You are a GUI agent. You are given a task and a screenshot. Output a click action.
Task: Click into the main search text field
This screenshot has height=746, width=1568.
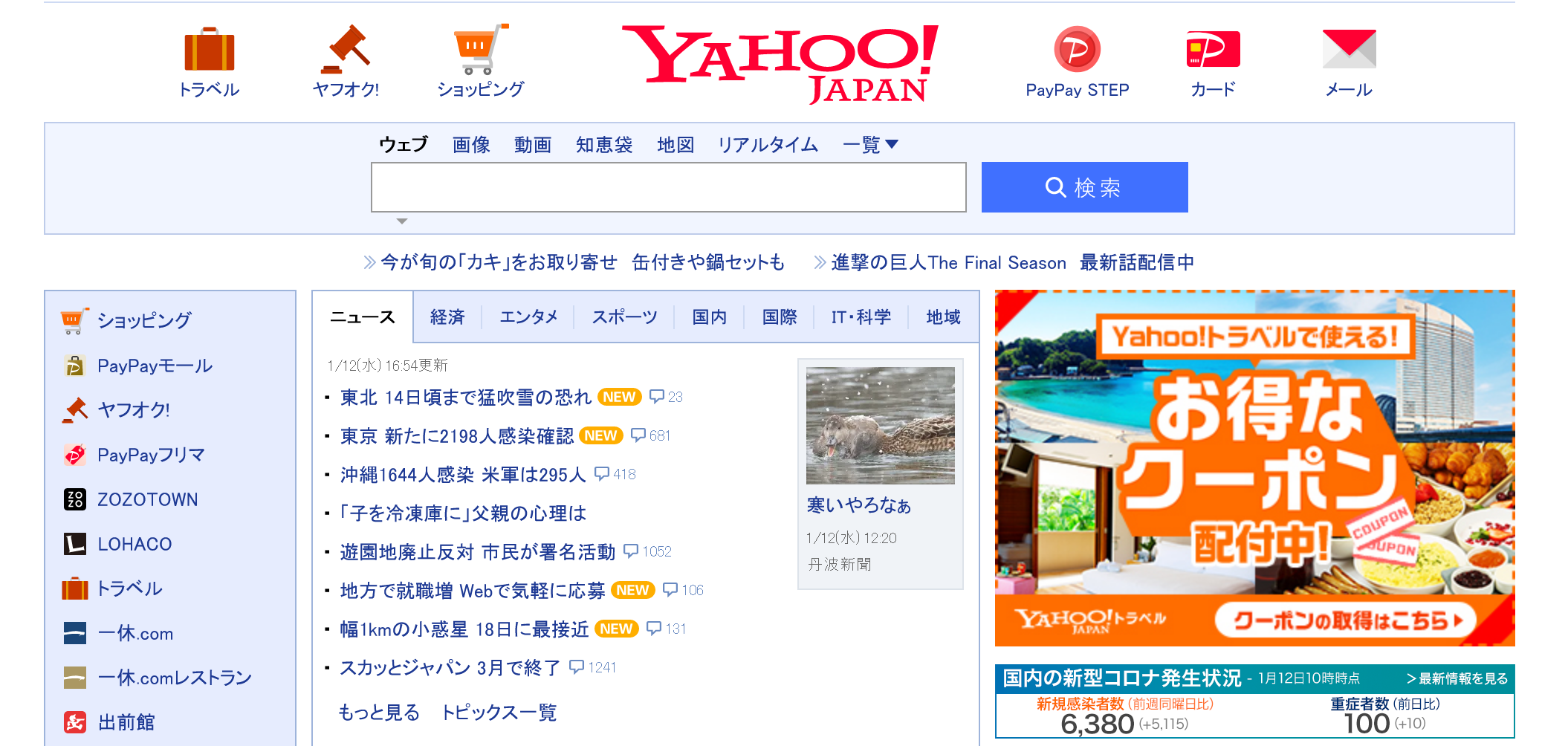tap(668, 187)
